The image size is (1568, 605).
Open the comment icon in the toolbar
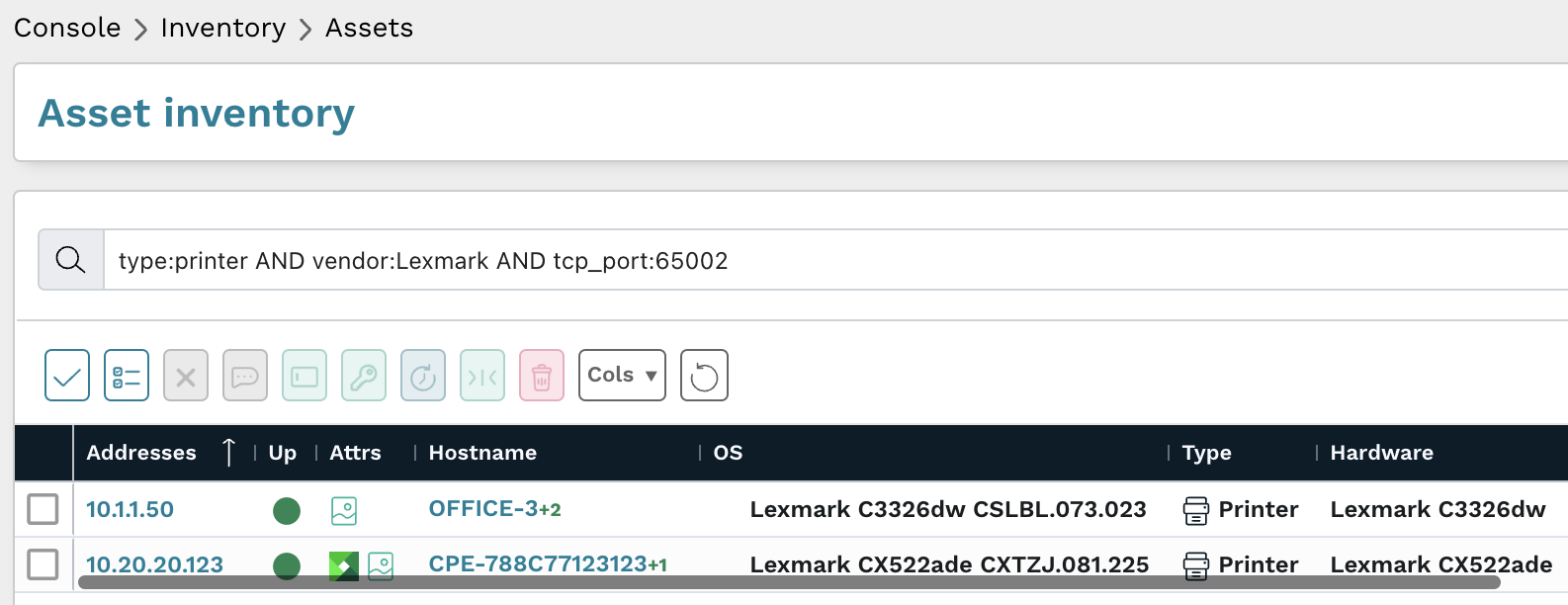click(x=245, y=375)
